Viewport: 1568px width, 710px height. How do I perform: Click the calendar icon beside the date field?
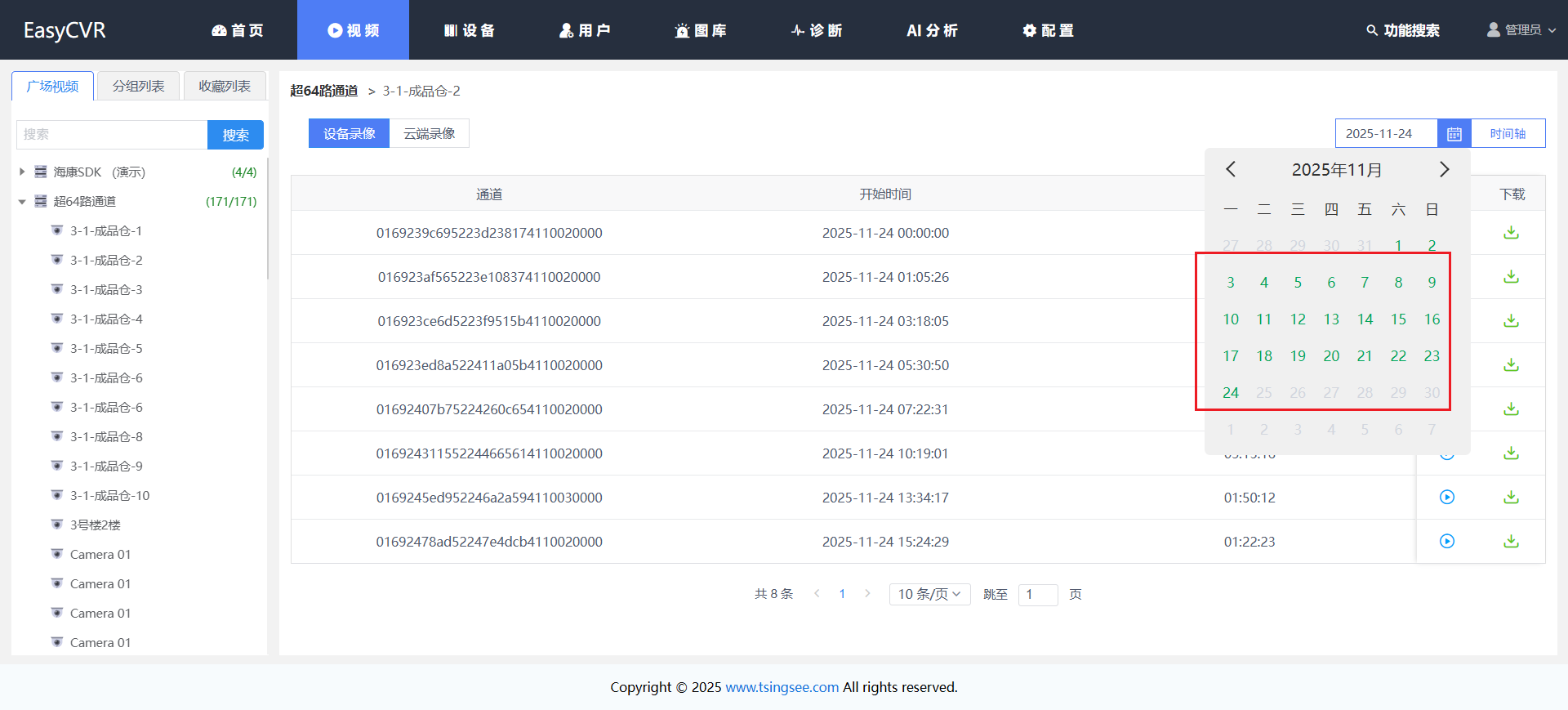(x=1454, y=134)
